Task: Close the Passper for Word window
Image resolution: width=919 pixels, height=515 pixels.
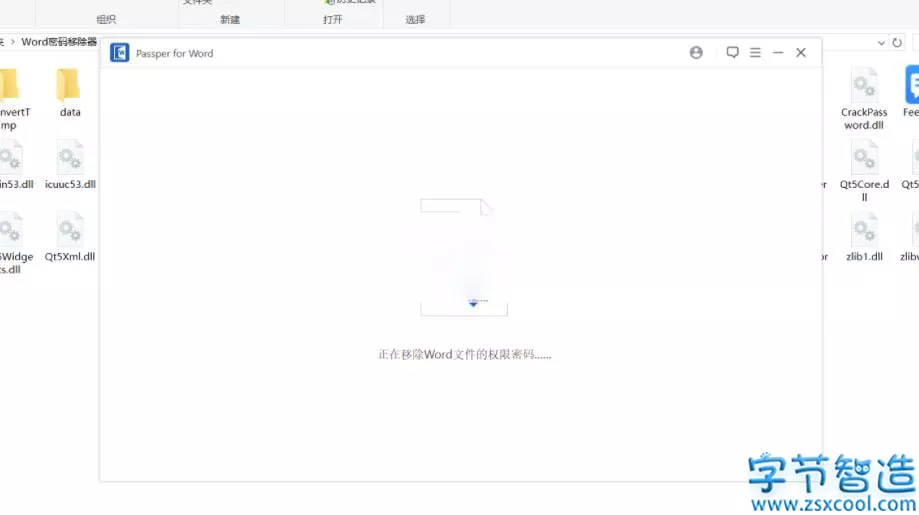Action: (801, 53)
